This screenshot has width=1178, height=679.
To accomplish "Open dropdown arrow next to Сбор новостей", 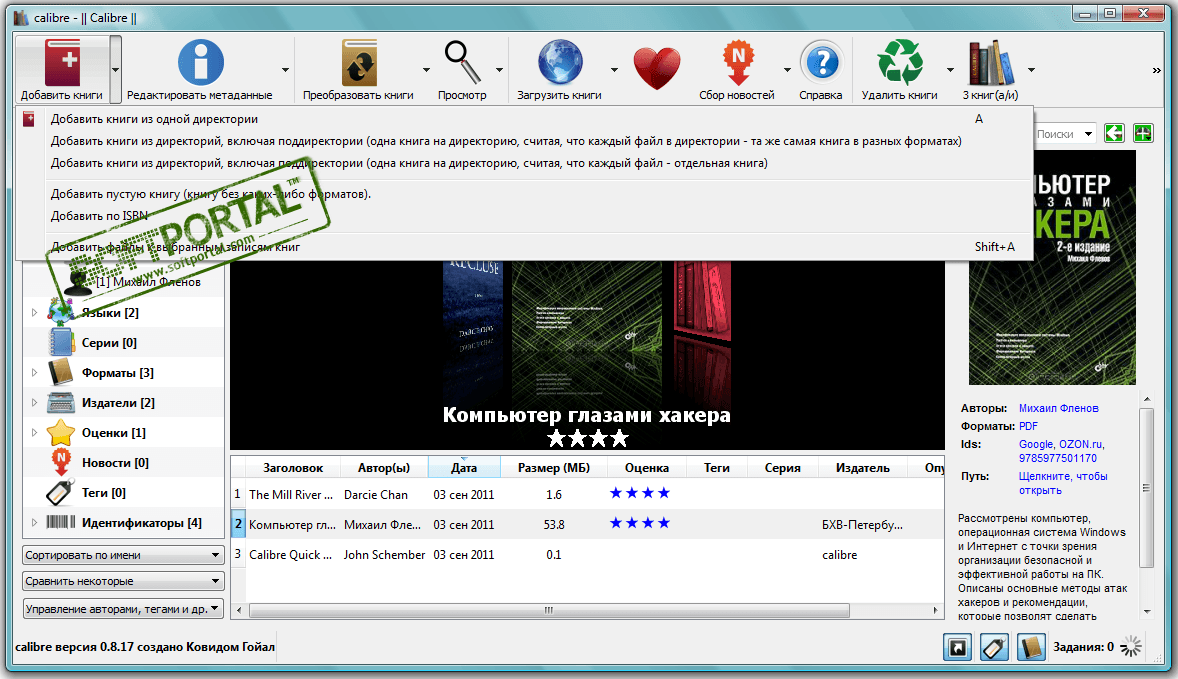I will click(x=787, y=70).
